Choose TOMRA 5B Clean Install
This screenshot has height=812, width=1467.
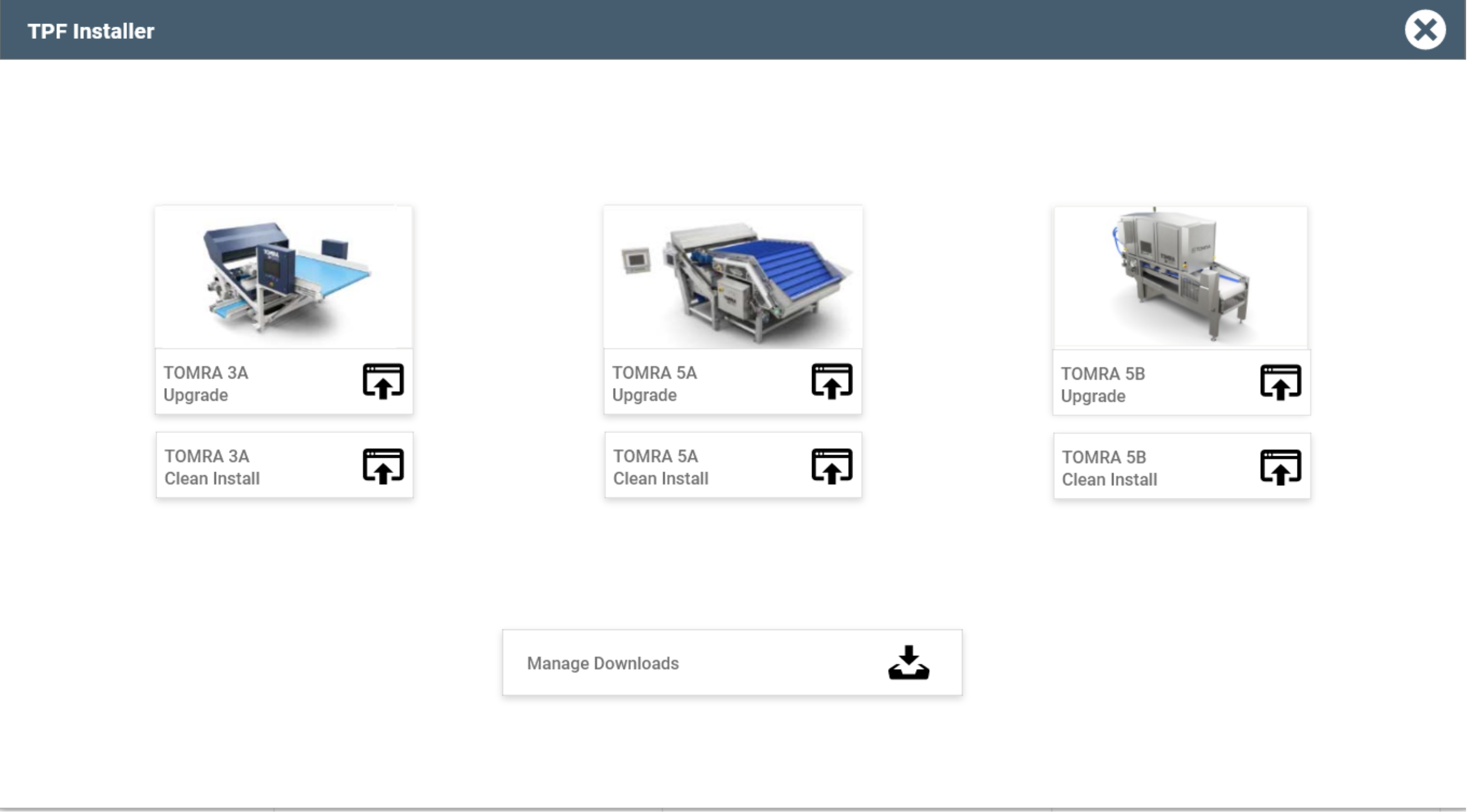pos(1182,466)
